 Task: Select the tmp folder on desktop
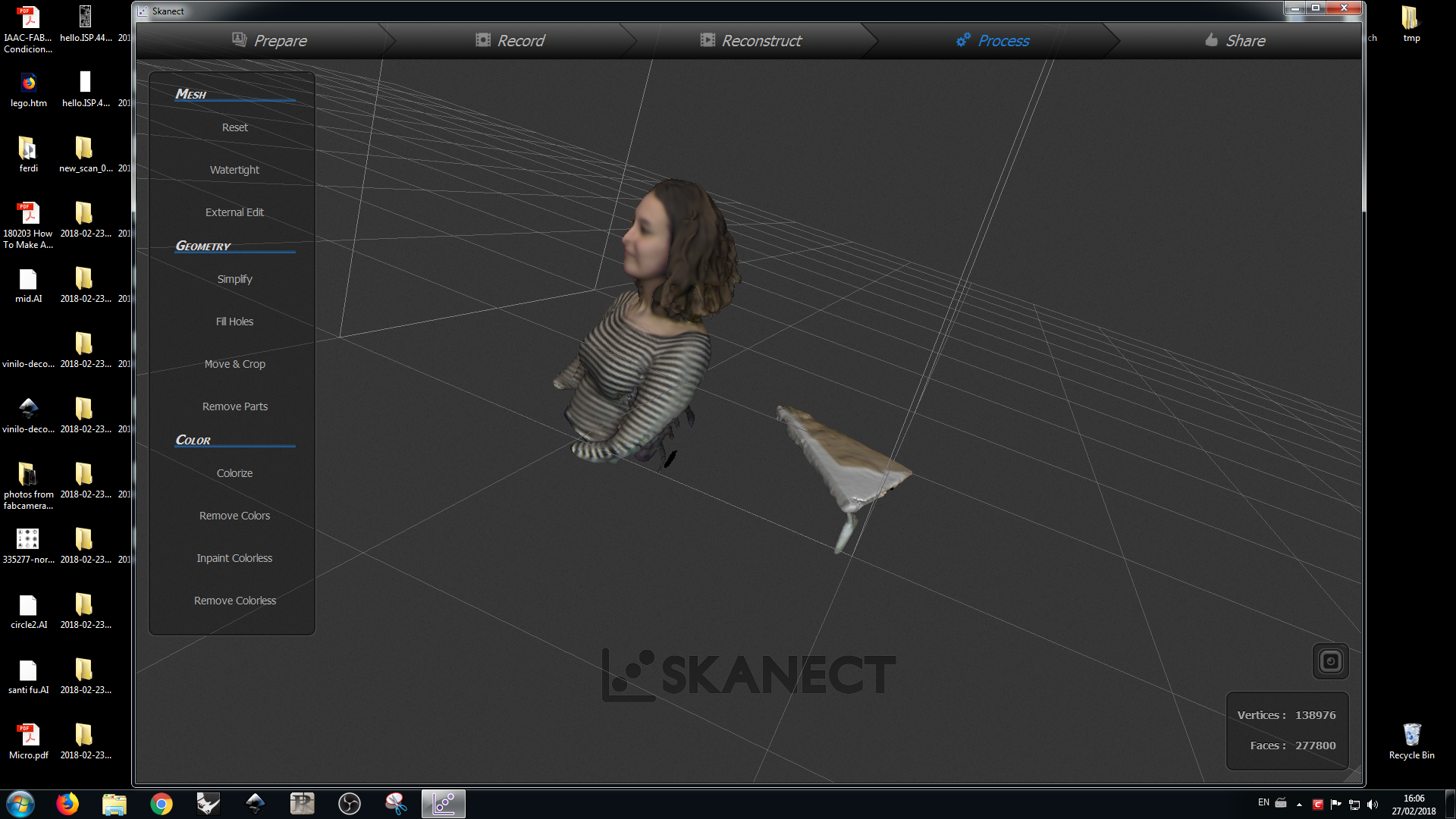pyautogui.click(x=1411, y=24)
